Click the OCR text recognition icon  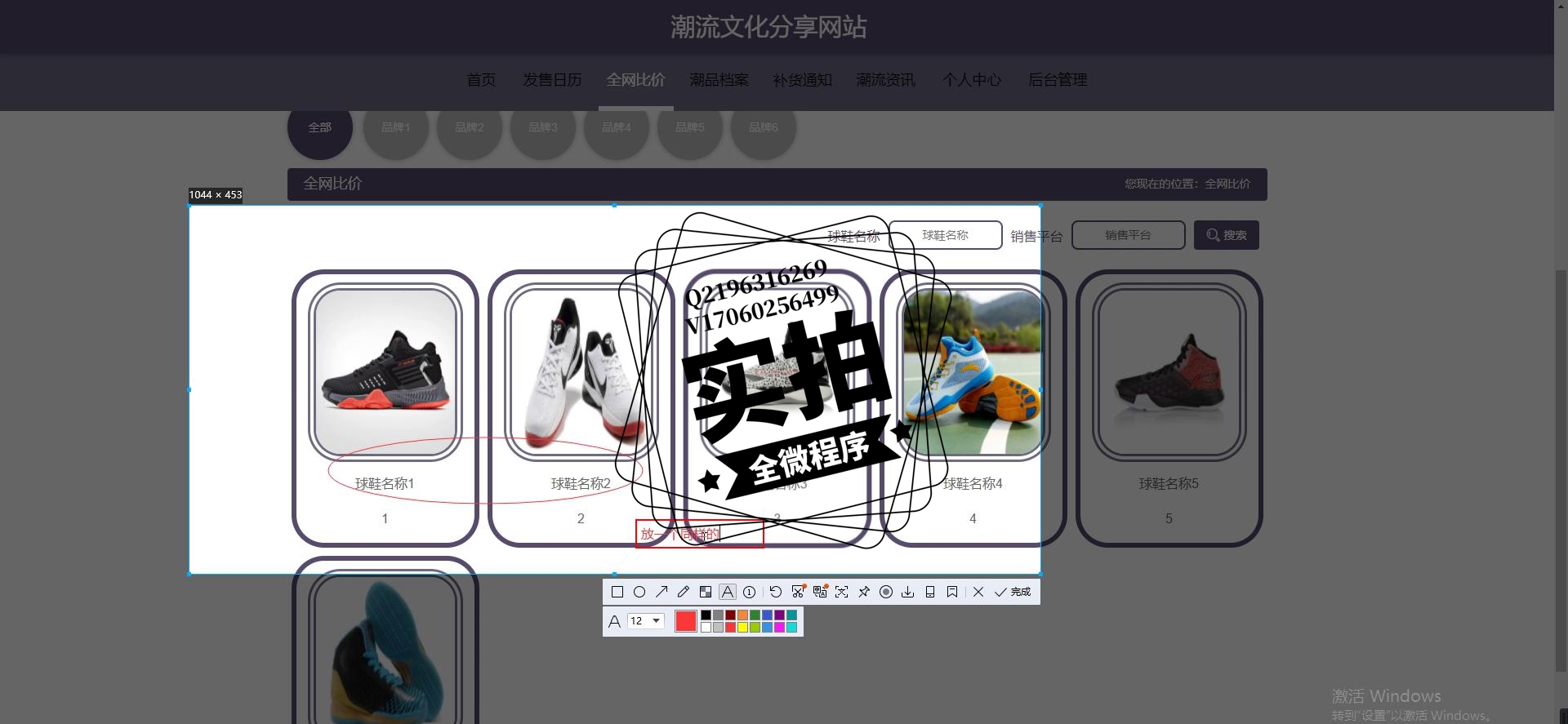tap(842, 592)
